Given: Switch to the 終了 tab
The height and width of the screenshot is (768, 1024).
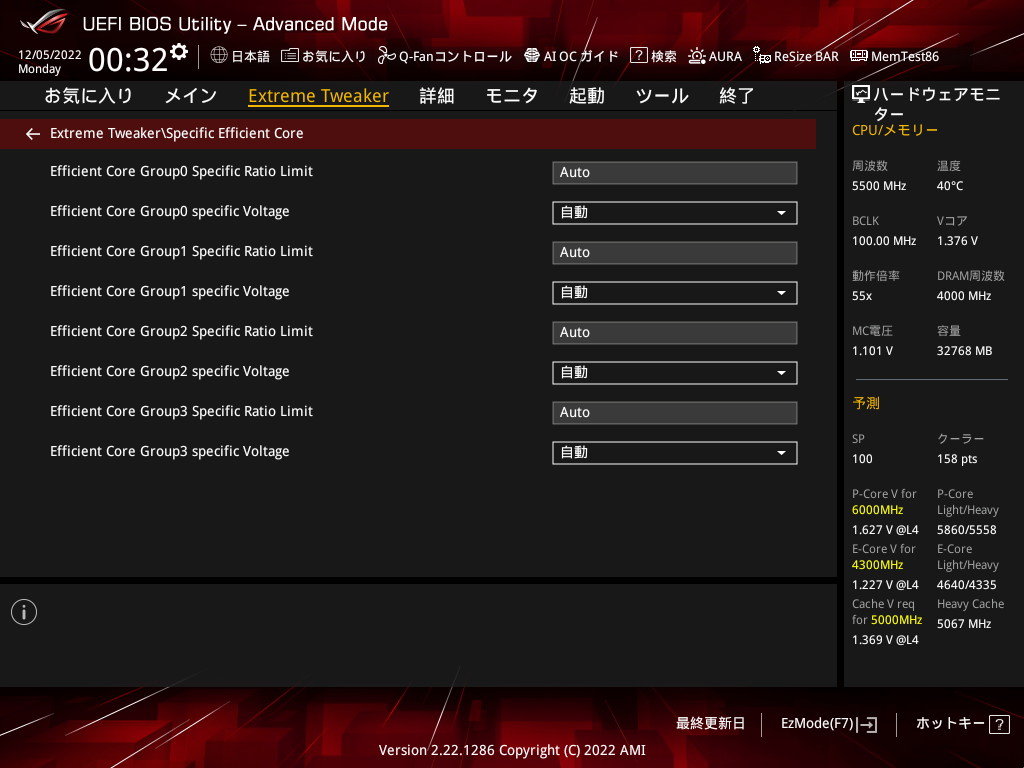Looking at the screenshot, I should click(737, 96).
